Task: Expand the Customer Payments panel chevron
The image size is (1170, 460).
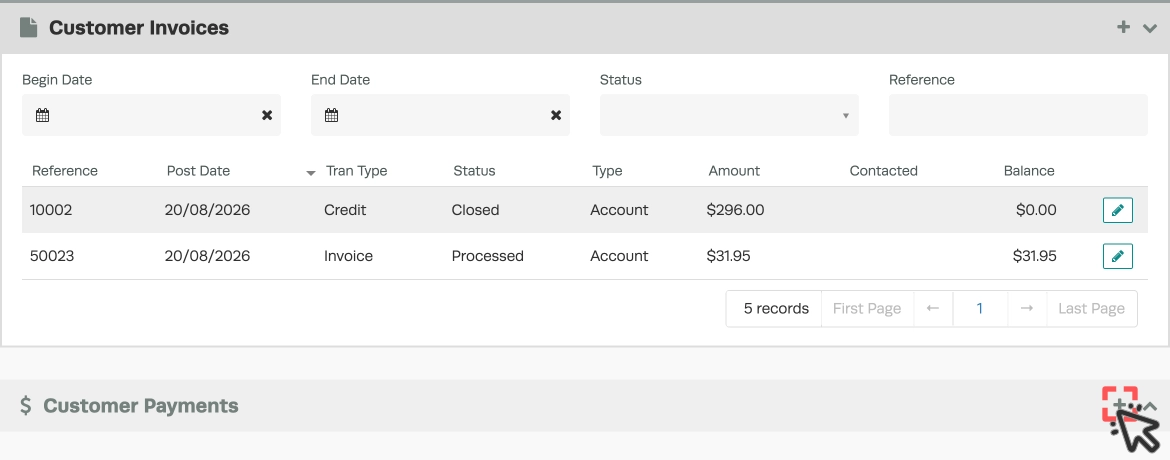Action: point(1151,406)
